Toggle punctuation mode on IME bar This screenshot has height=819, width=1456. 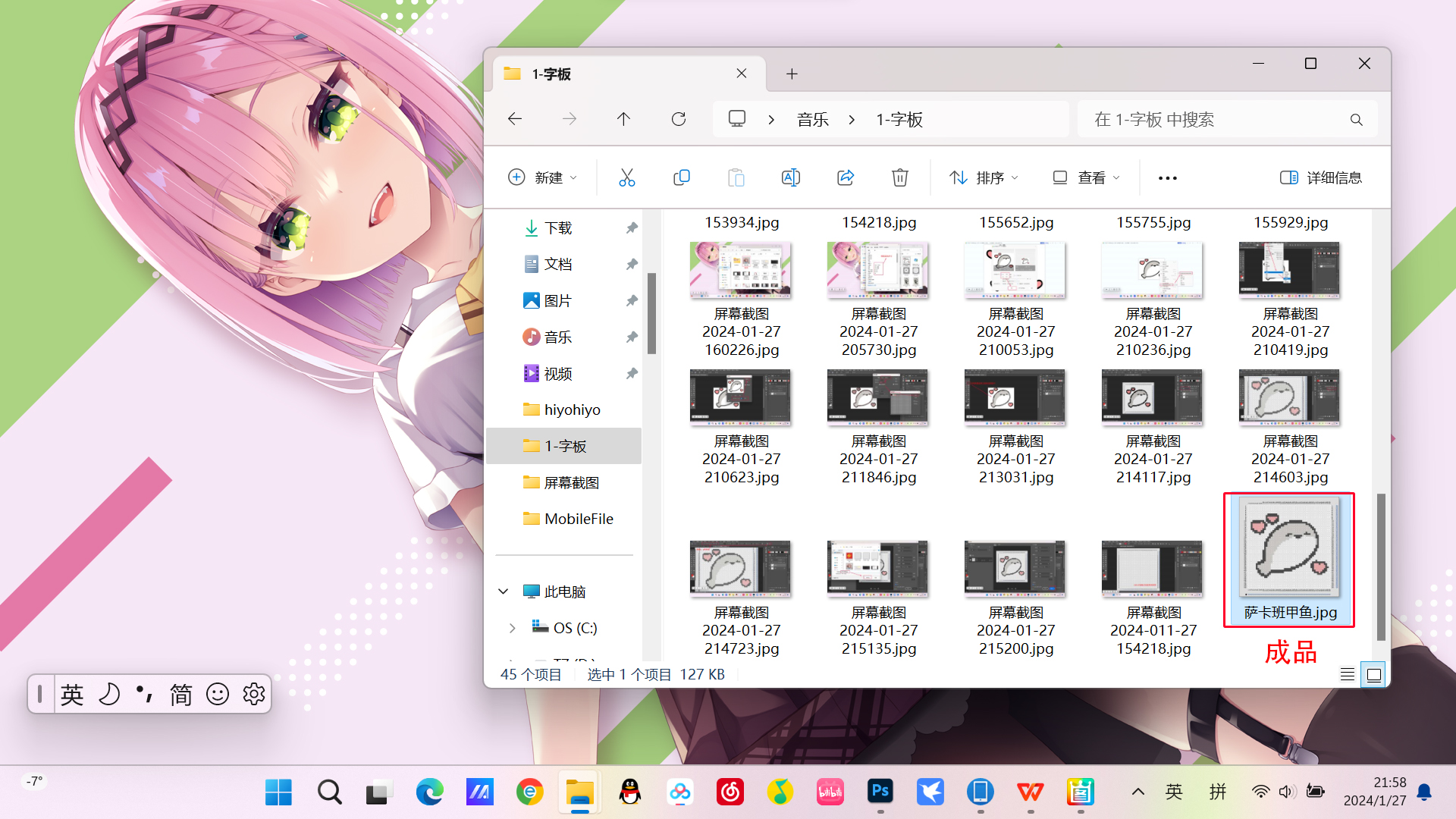pyautogui.click(x=144, y=694)
